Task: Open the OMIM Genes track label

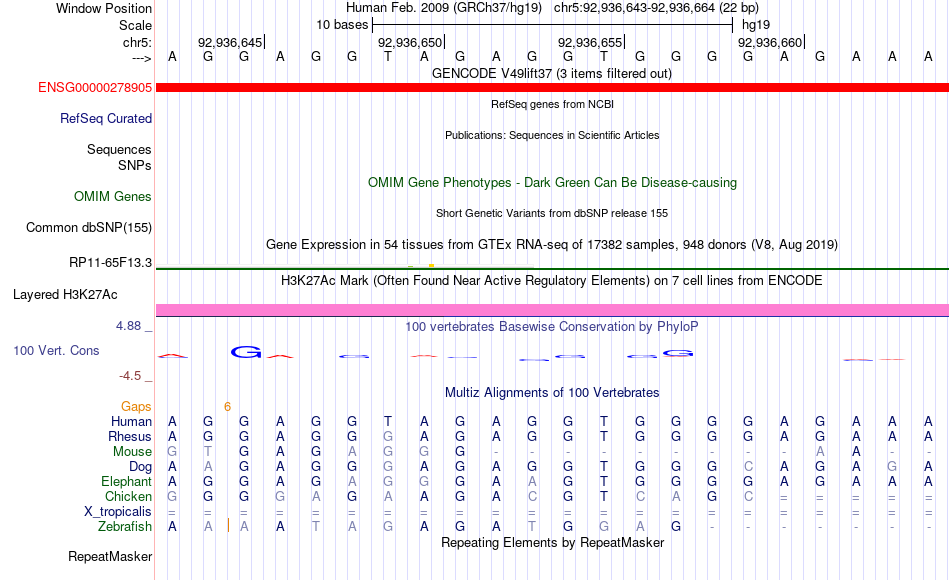Action: (112, 196)
